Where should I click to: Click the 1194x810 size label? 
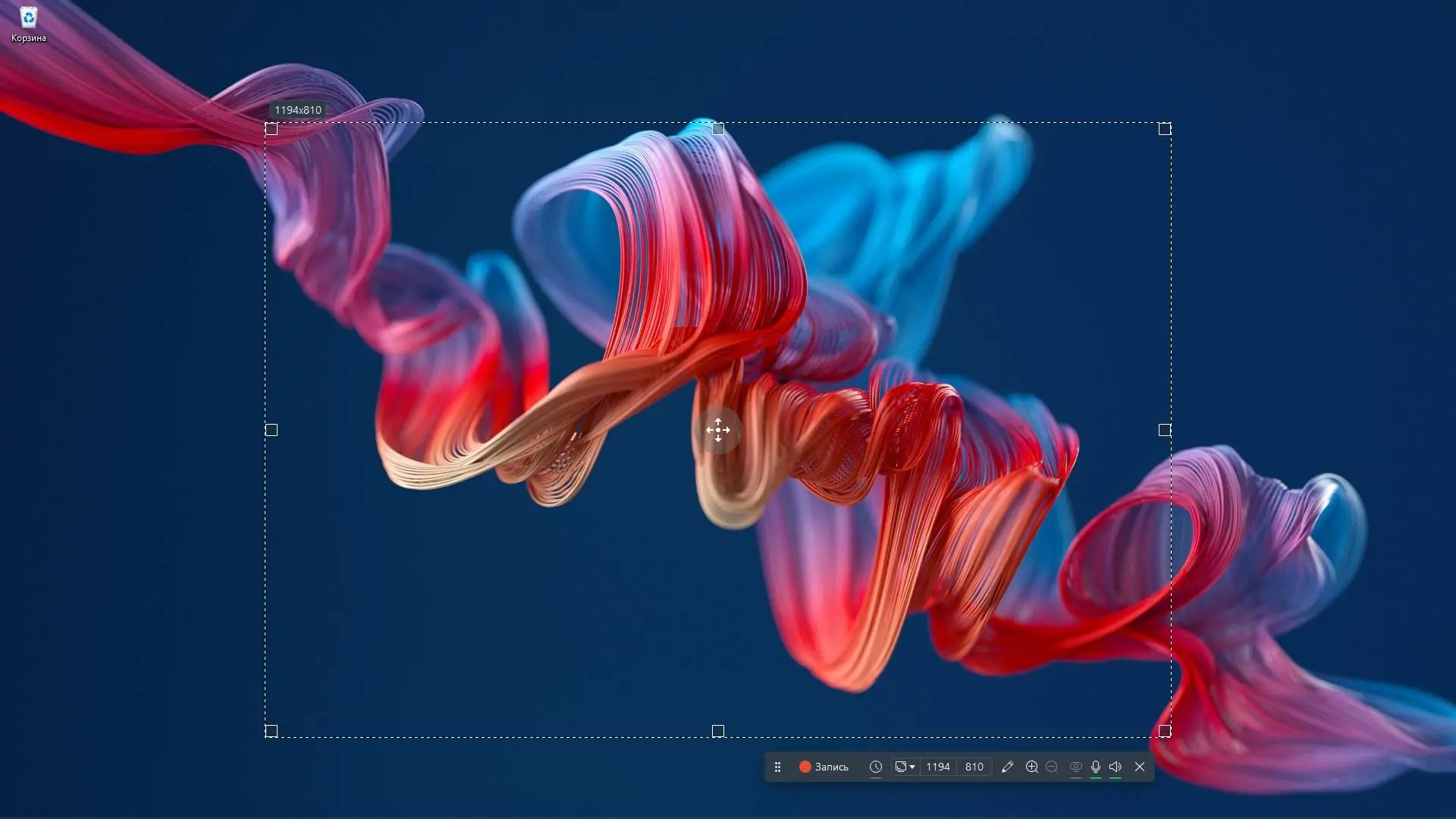pos(298,110)
